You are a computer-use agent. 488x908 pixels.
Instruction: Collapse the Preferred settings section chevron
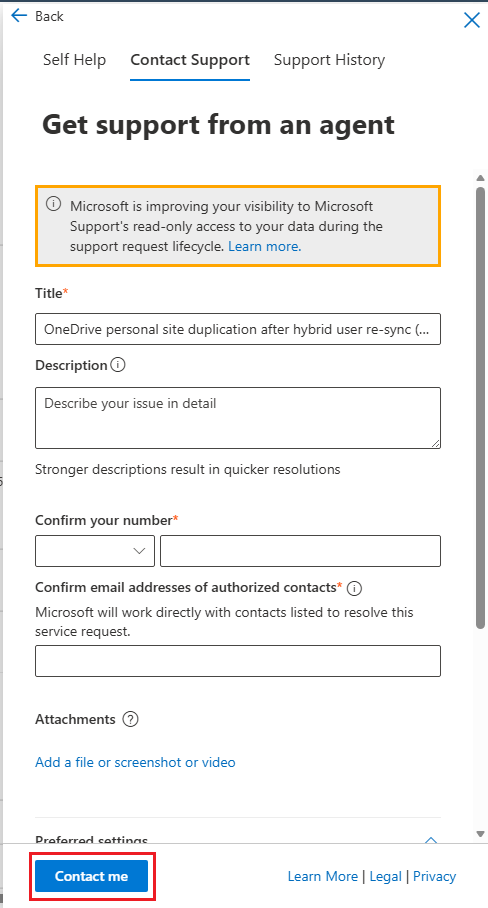coord(431,839)
